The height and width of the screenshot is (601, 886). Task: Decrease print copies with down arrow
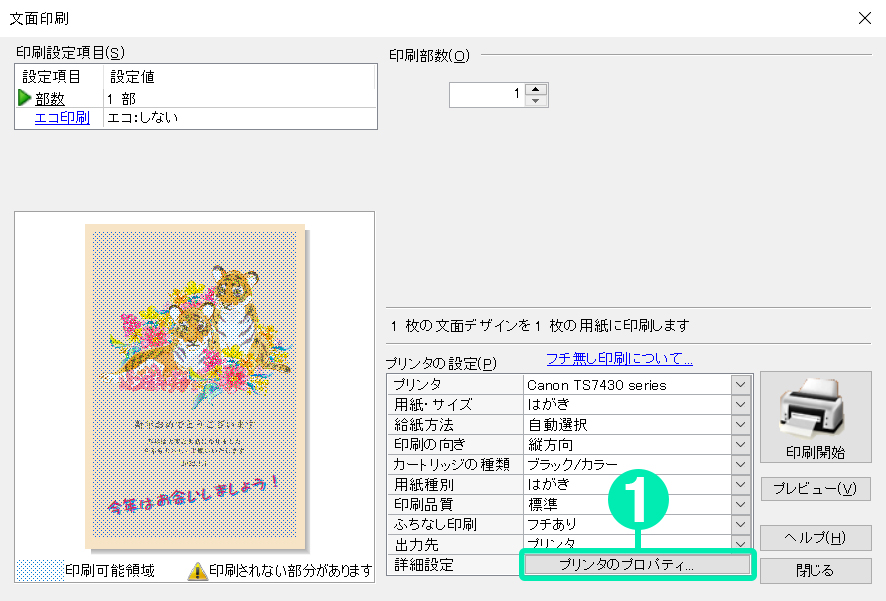[537, 100]
